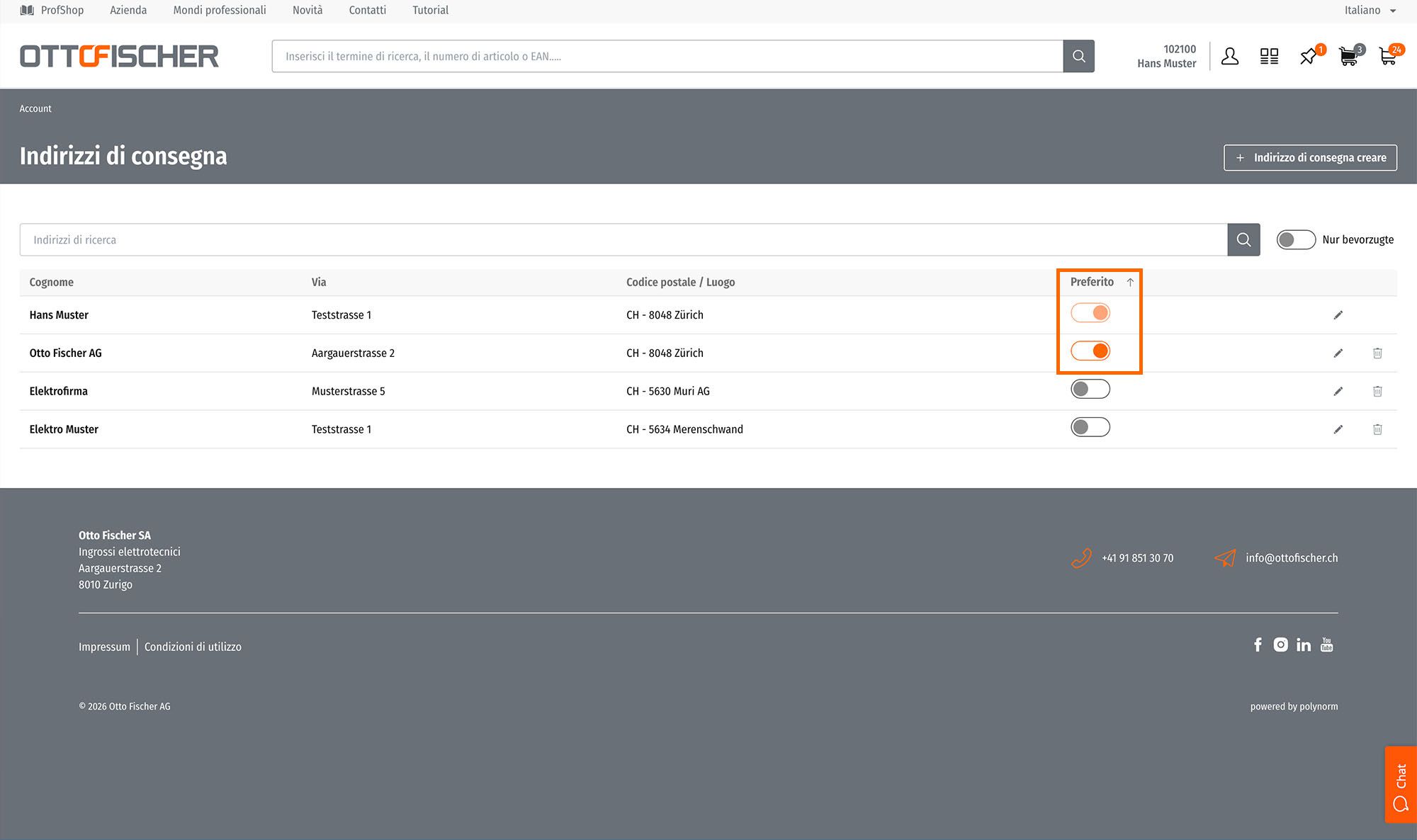The image size is (1417, 840).
Task: Open the full cart icon with badge 3
Action: pyautogui.click(x=1348, y=57)
